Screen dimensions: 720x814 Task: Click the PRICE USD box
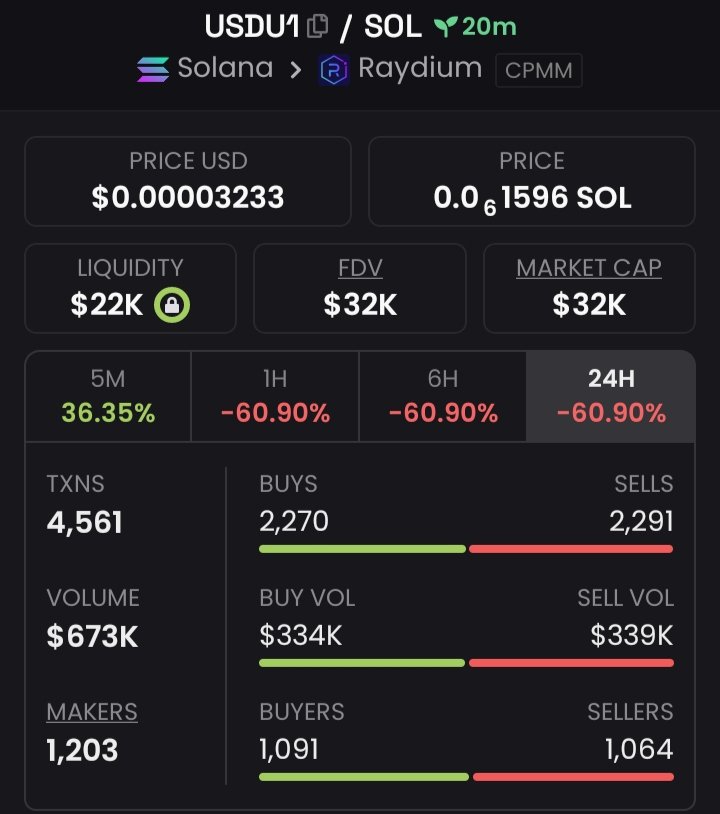point(188,181)
